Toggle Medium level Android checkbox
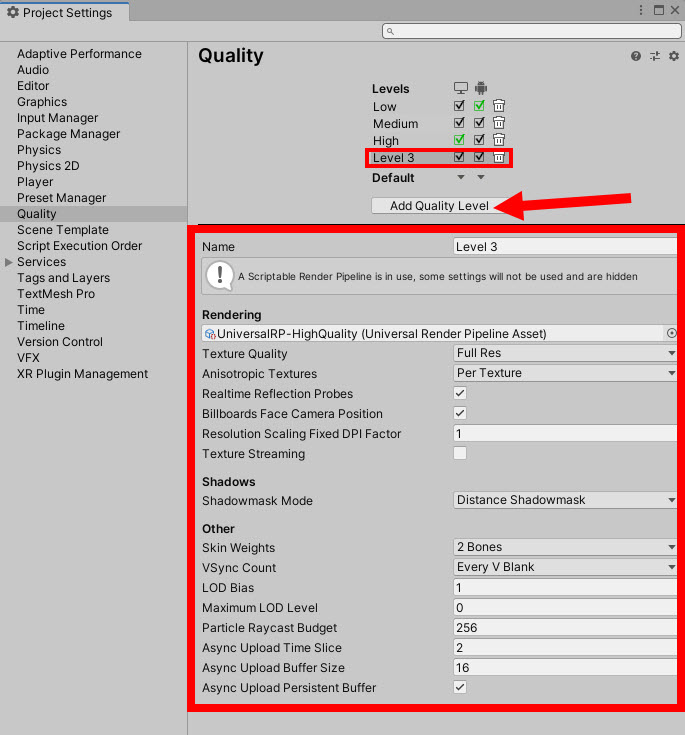Screen dimensions: 685x735 tap(479, 123)
